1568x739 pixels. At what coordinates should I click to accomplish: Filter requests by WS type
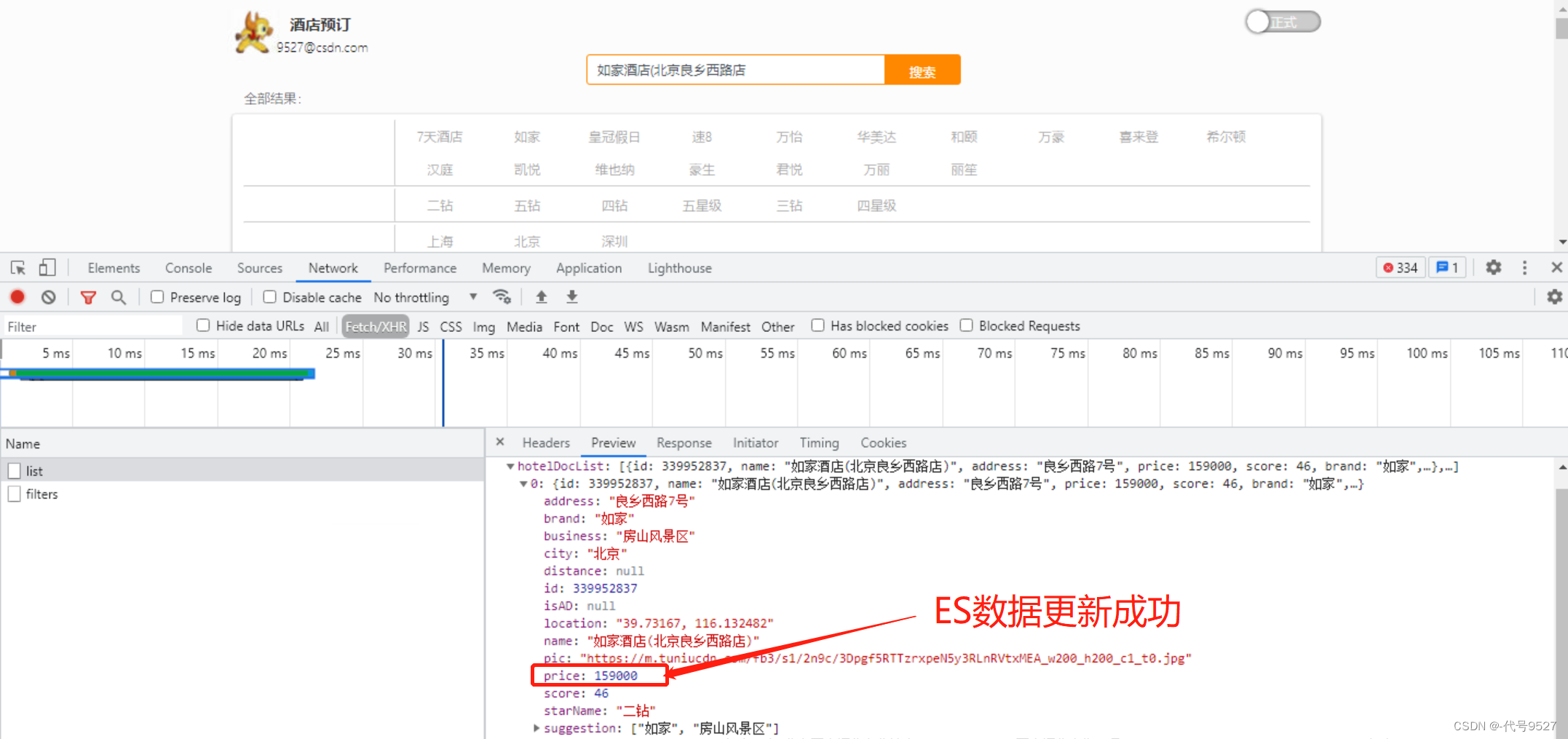633,327
